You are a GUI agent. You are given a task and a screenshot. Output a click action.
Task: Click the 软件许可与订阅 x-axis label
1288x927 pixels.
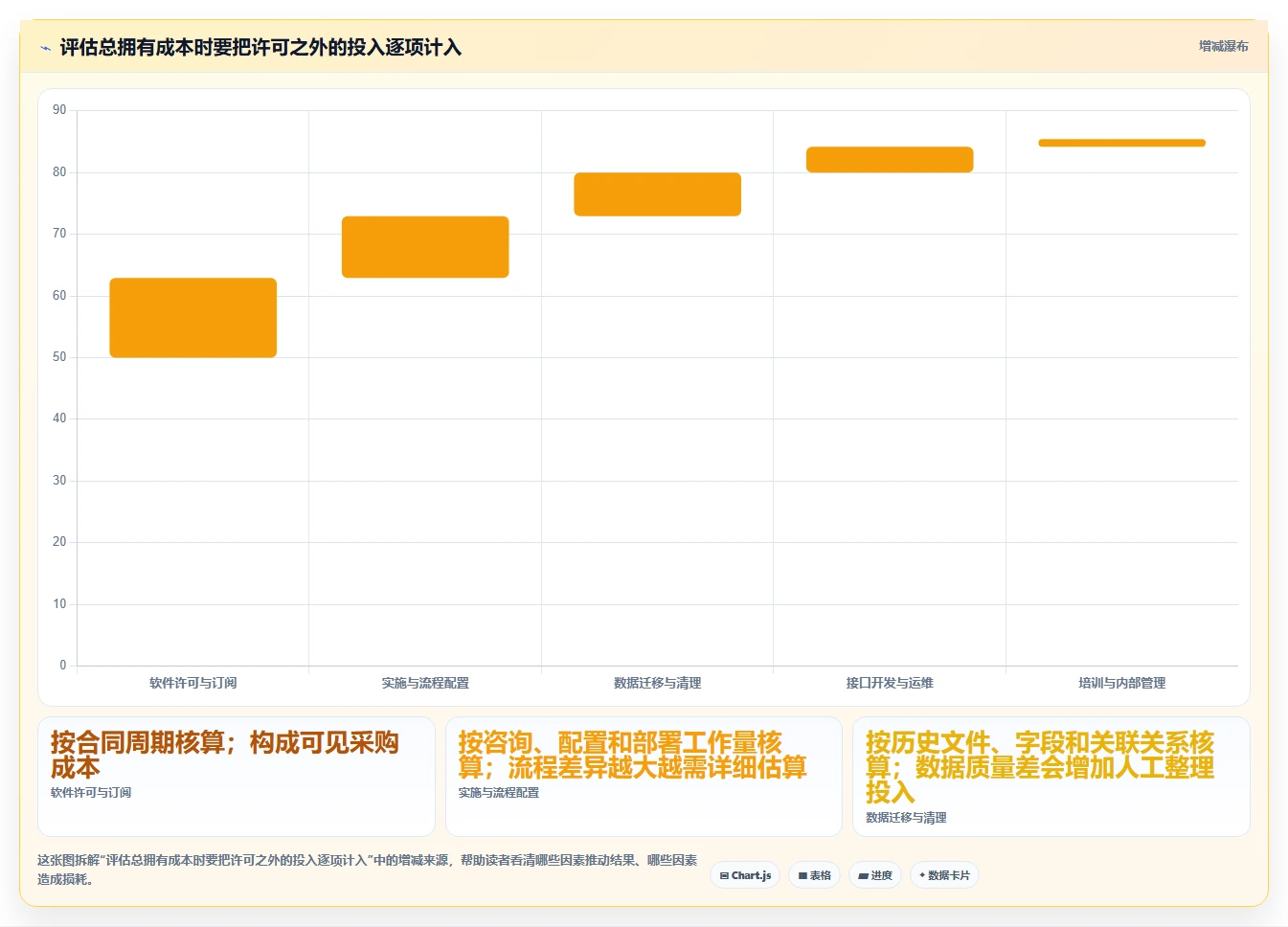coord(193,683)
